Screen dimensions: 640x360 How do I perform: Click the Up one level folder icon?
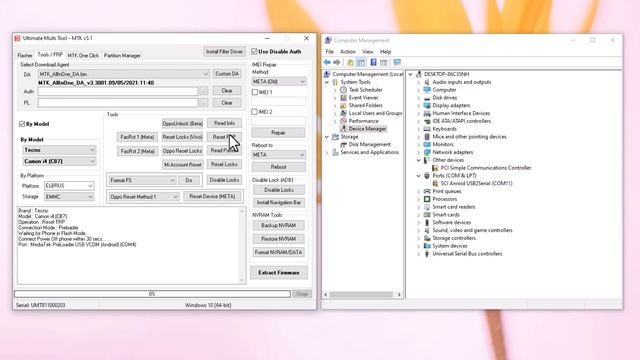(350, 62)
